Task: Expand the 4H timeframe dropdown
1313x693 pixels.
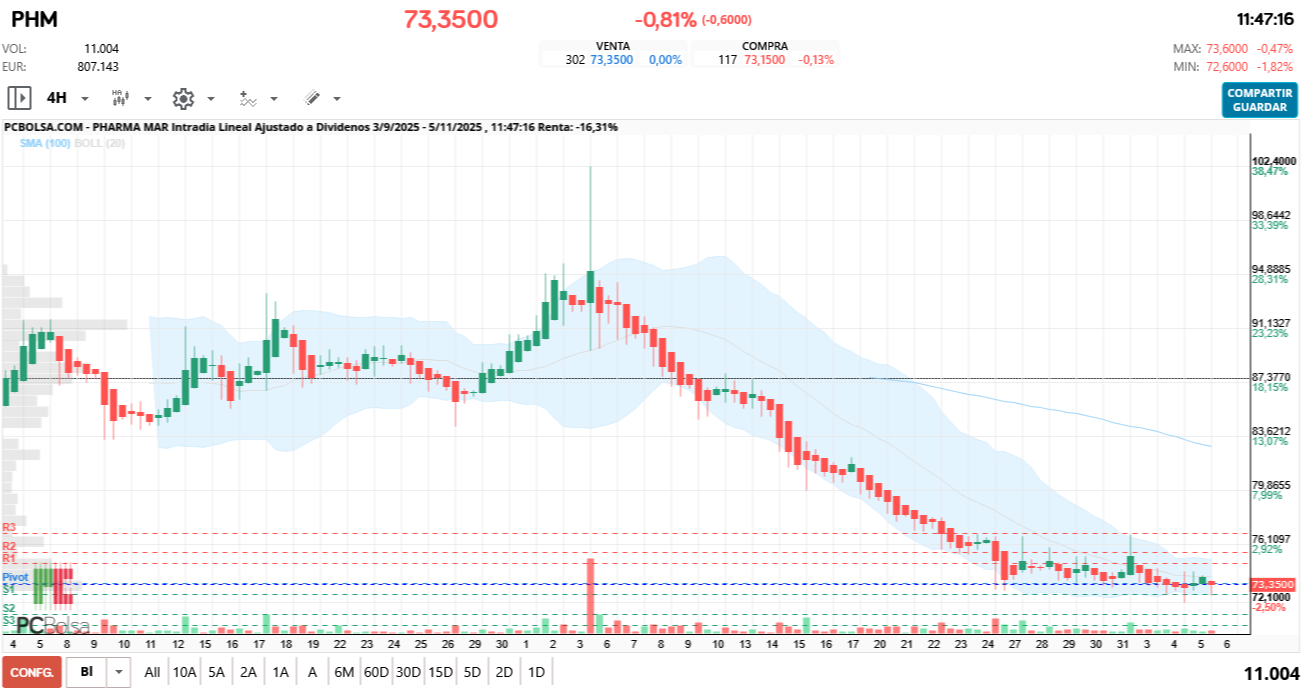Action: [x=85, y=99]
